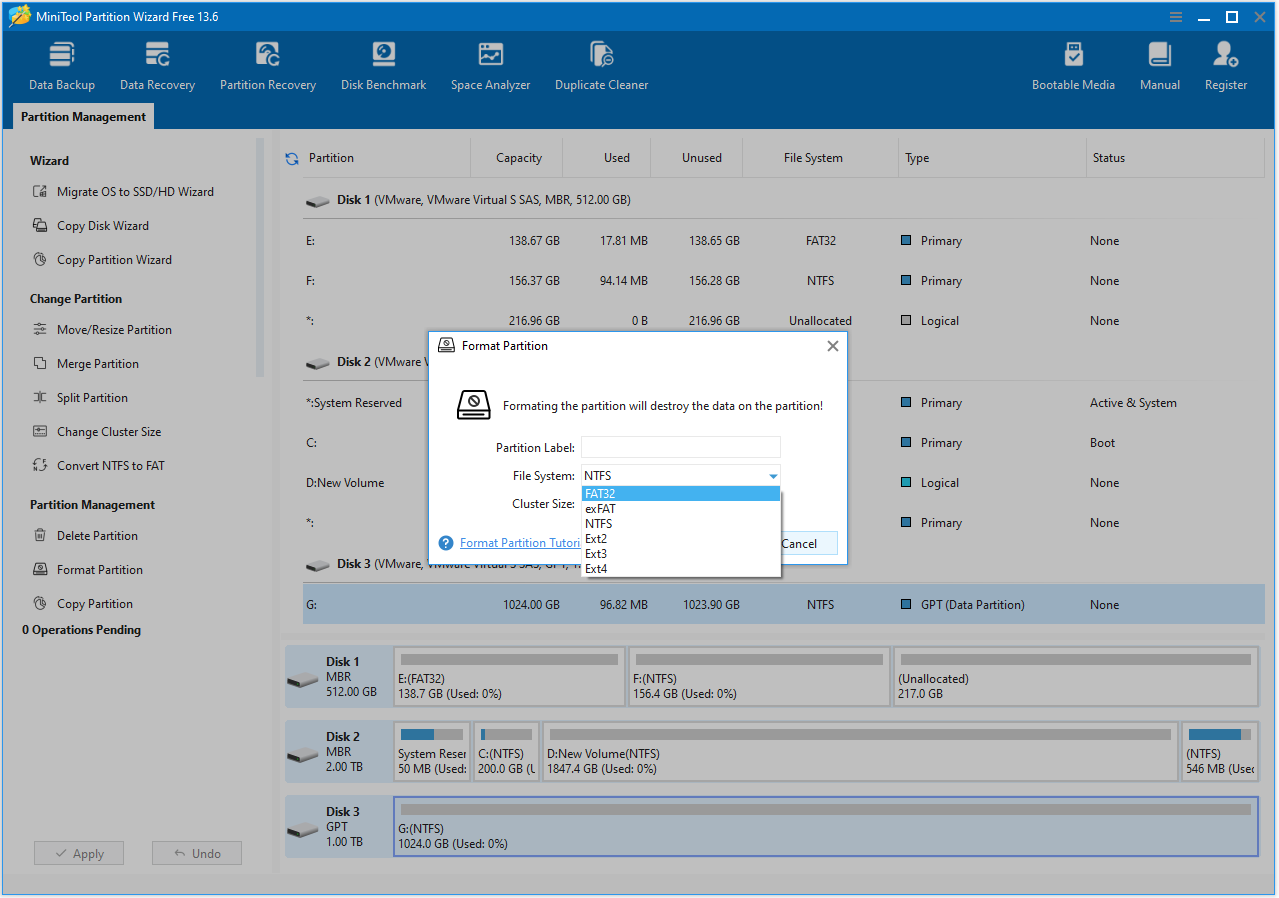Open the Bootable Media creator
Screen dimensions: 1279x898
pyautogui.click(x=1073, y=63)
